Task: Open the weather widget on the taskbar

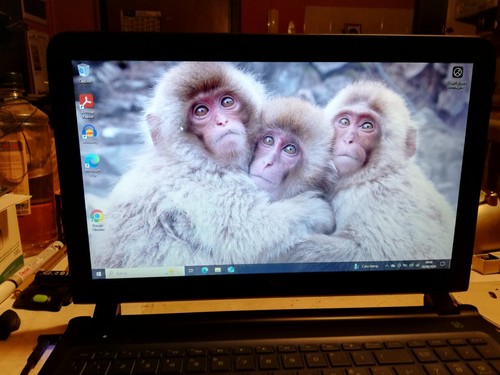Action: [366, 266]
